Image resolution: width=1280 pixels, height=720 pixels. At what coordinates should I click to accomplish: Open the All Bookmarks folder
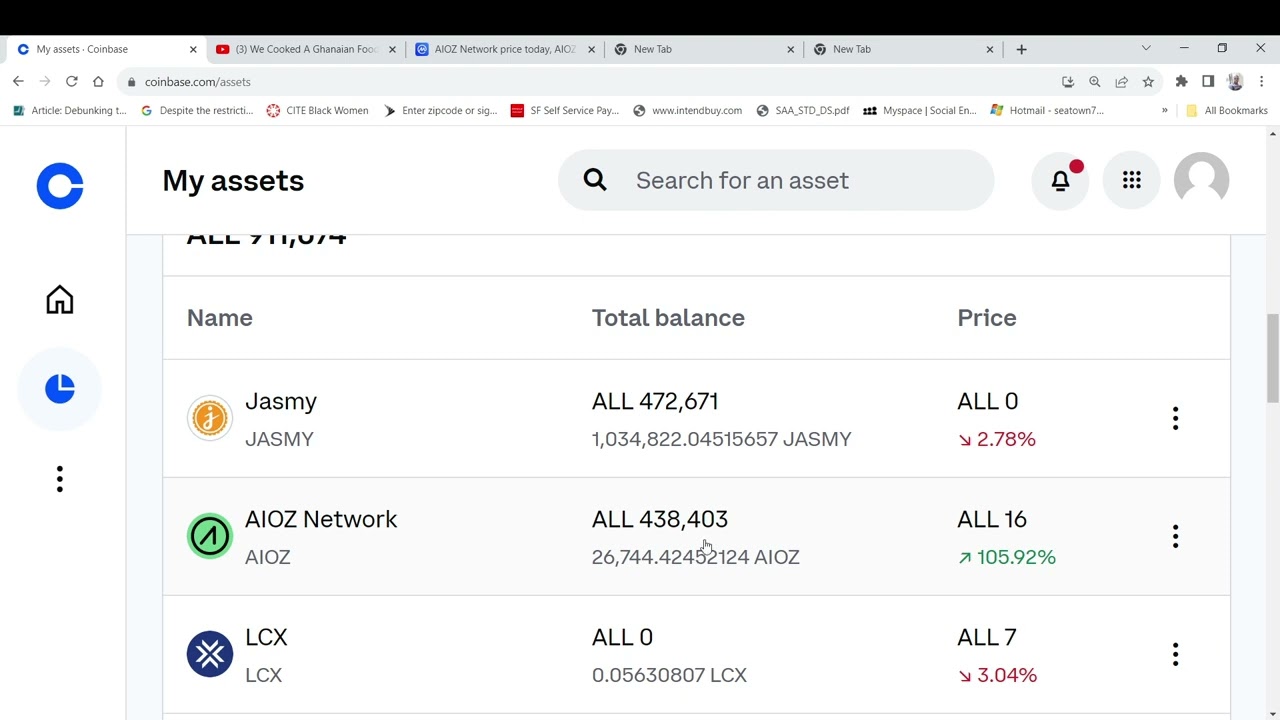[x=1226, y=111]
